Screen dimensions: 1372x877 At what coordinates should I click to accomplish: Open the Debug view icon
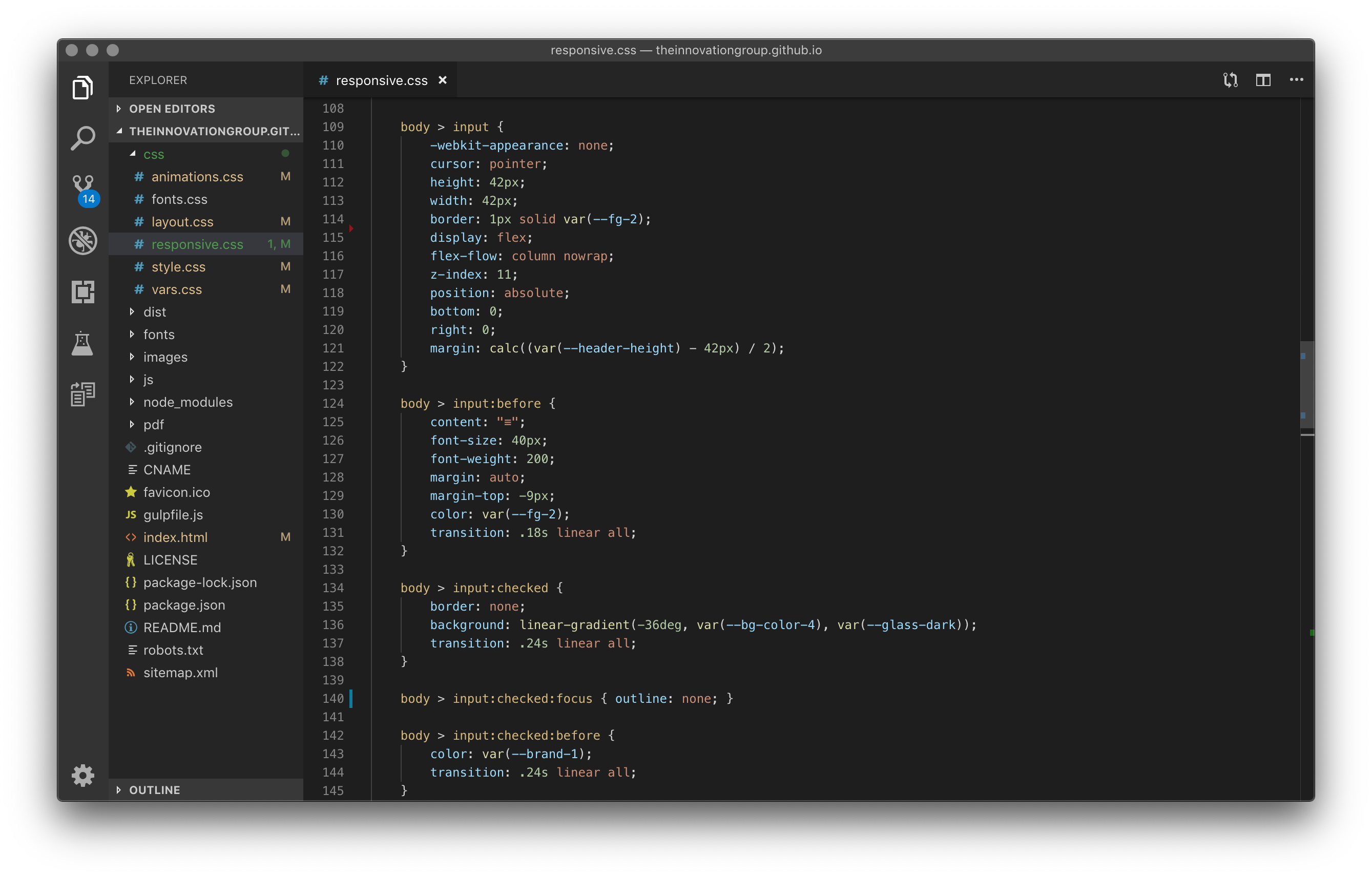pos(83,240)
